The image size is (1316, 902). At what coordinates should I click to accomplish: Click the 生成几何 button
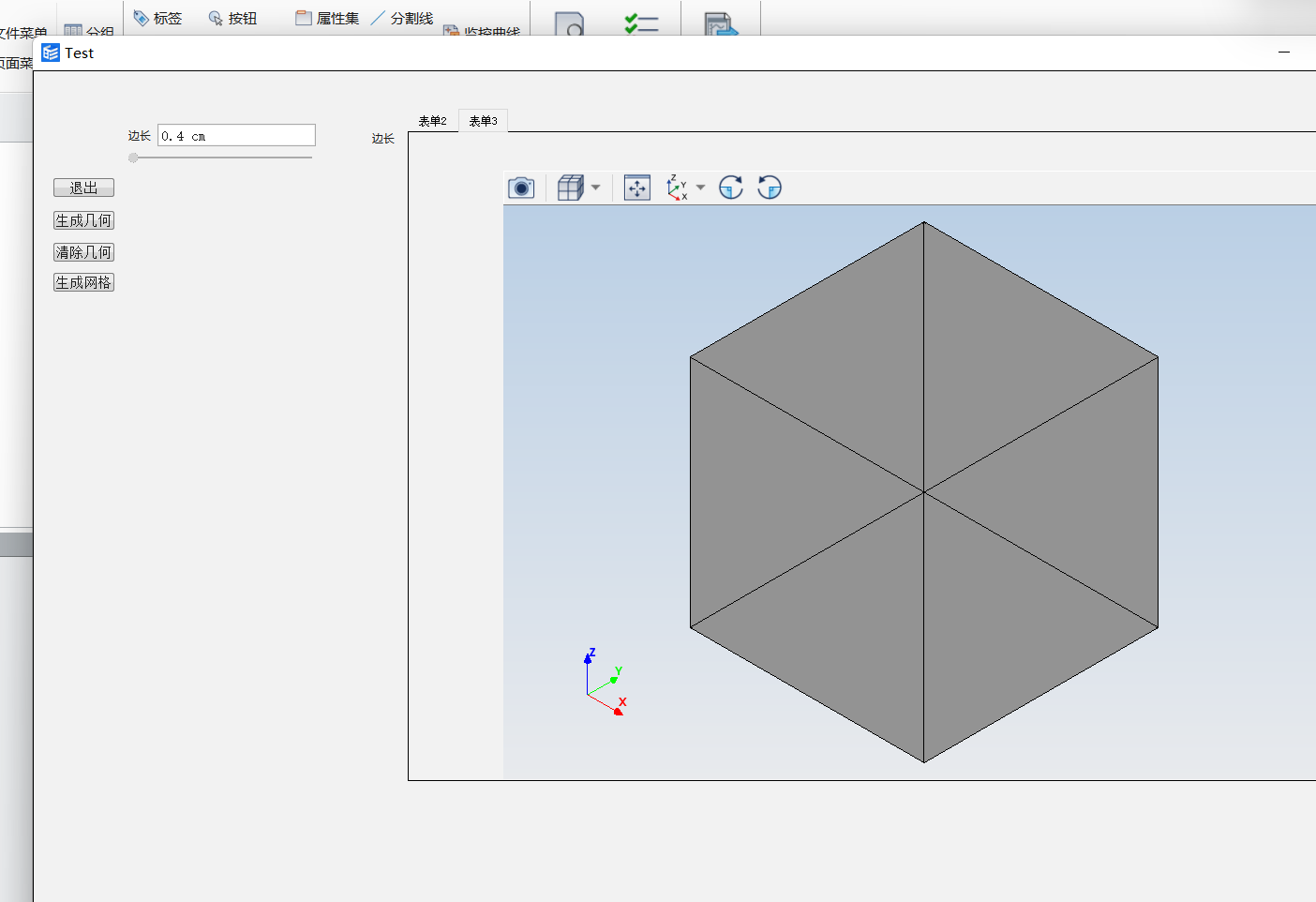pos(83,220)
